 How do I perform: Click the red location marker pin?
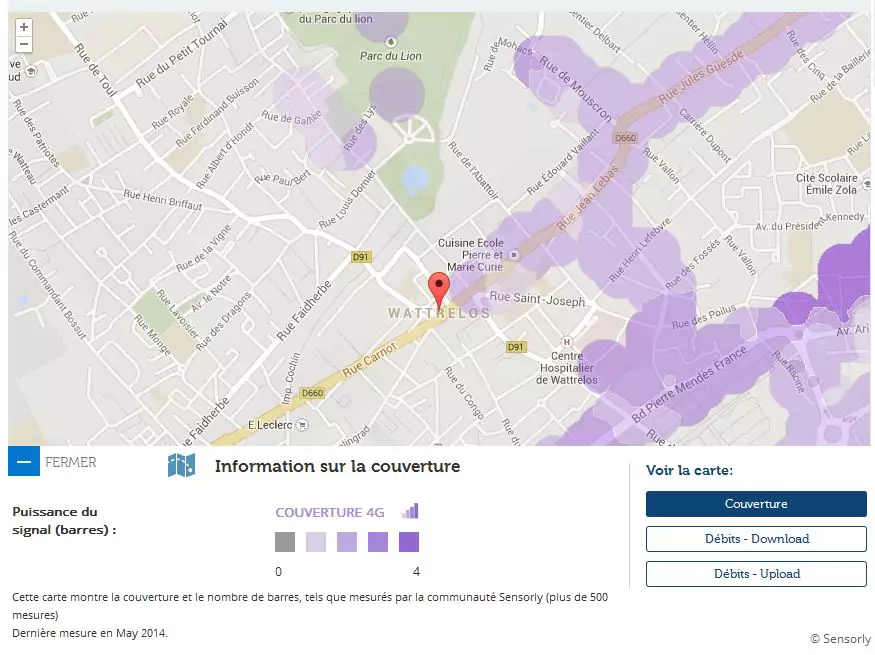(438, 288)
